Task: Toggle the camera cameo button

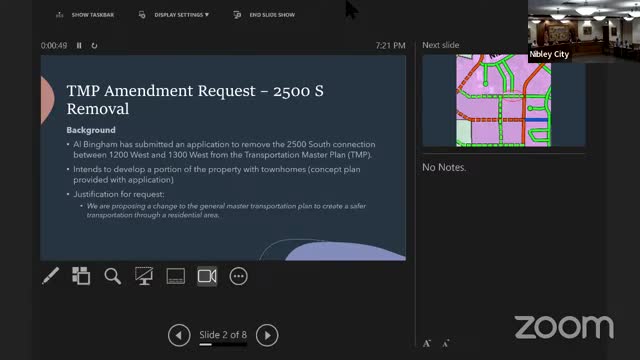Action: tap(207, 276)
